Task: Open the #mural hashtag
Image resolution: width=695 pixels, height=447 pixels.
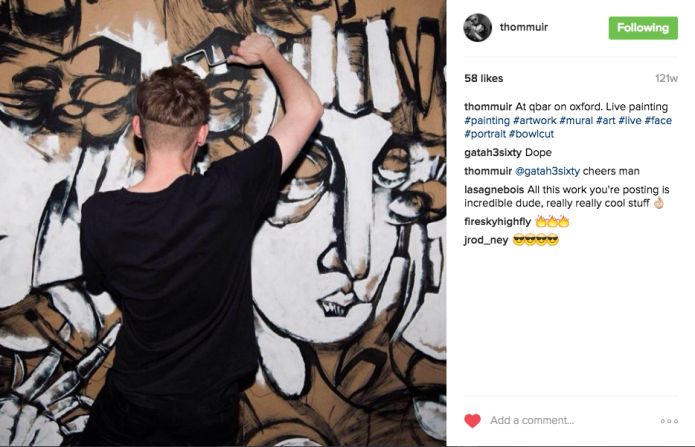Action: [576, 121]
